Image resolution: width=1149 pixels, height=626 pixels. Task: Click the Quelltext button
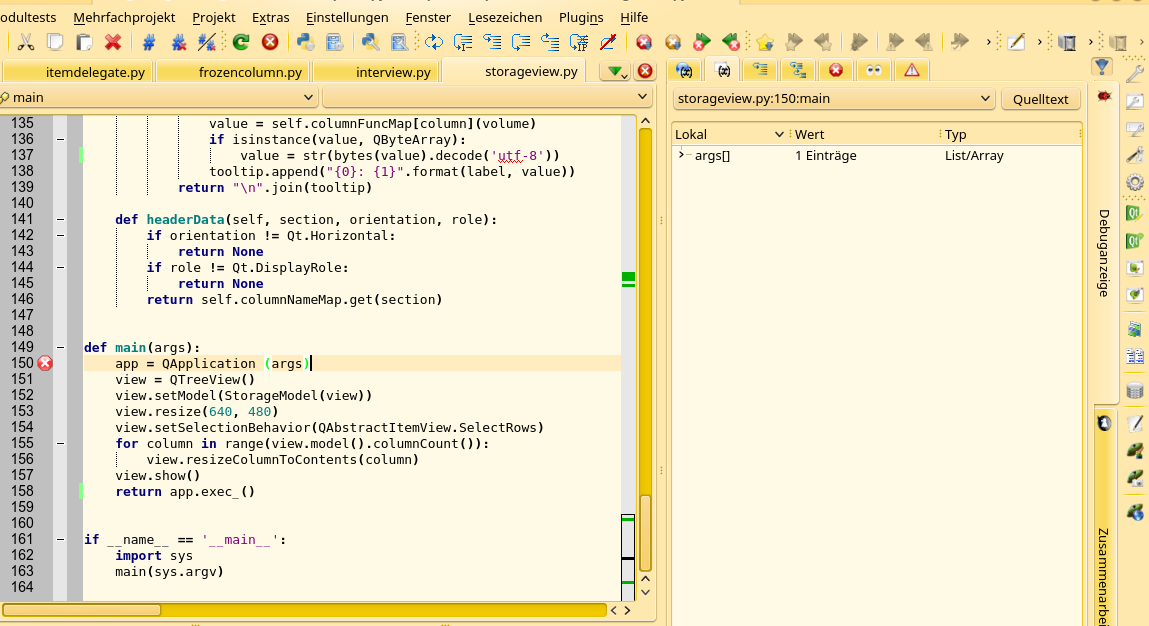coord(1041,99)
